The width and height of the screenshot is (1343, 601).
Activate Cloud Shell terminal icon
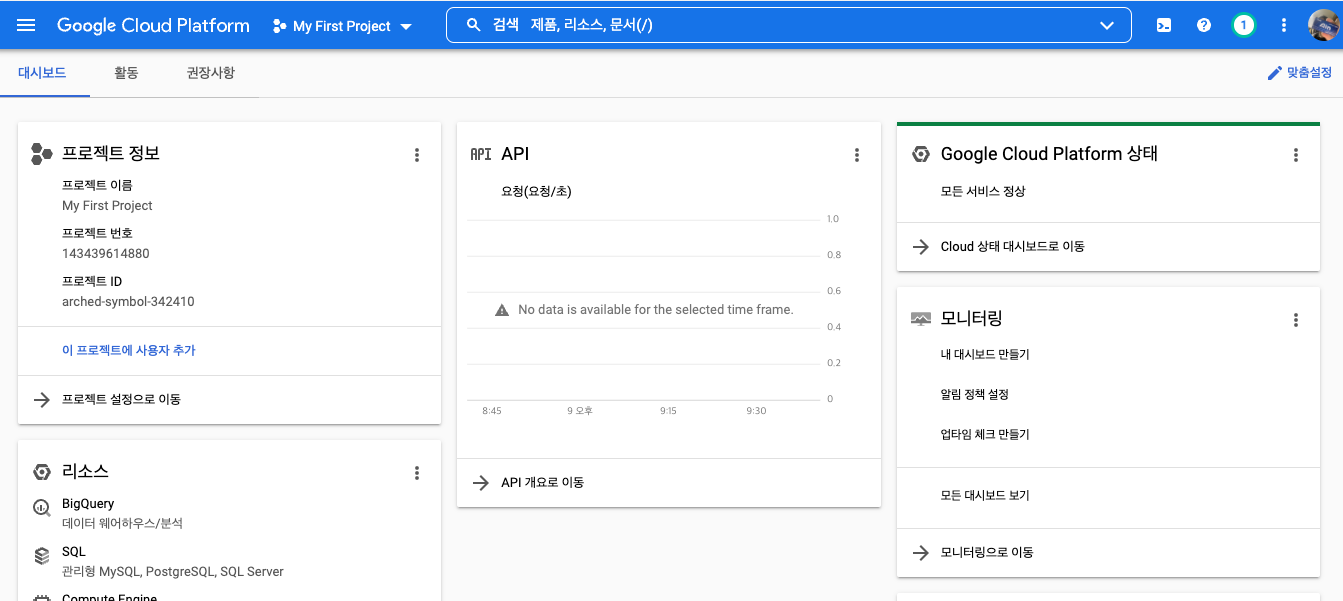[x=1164, y=26]
